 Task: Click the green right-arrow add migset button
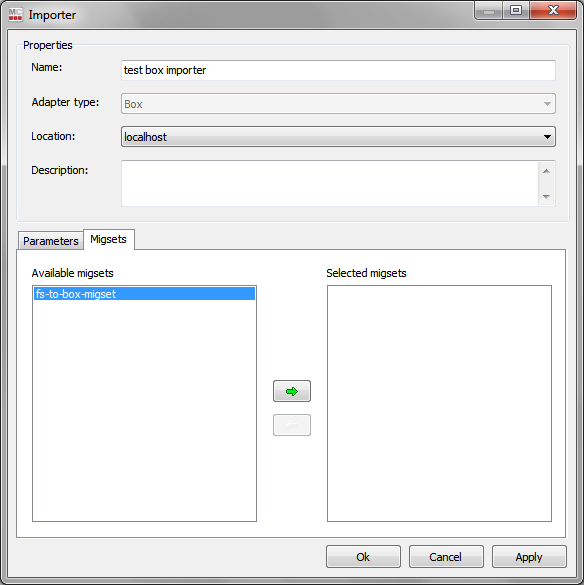click(292, 391)
